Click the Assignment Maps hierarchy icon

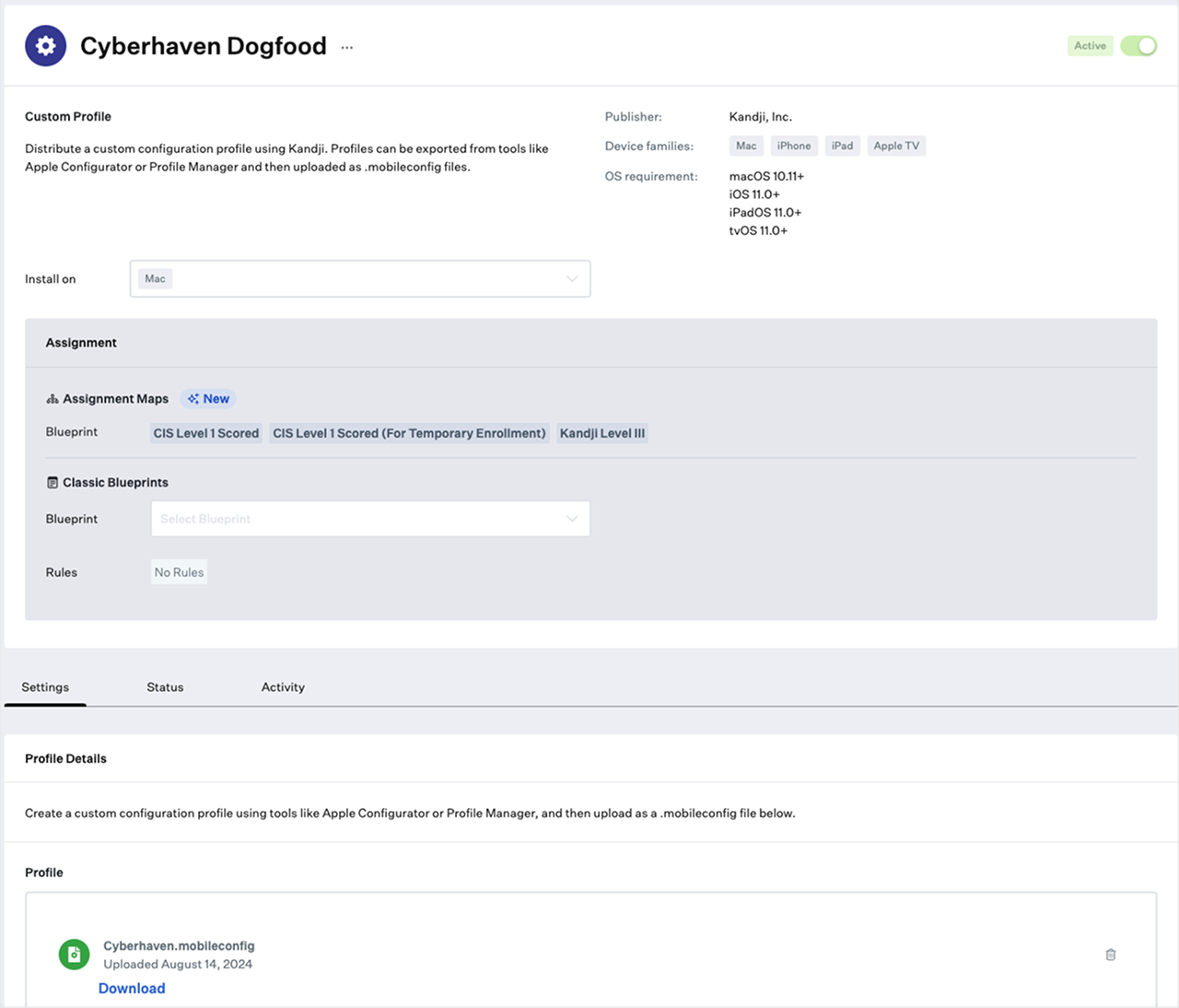[x=53, y=399]
